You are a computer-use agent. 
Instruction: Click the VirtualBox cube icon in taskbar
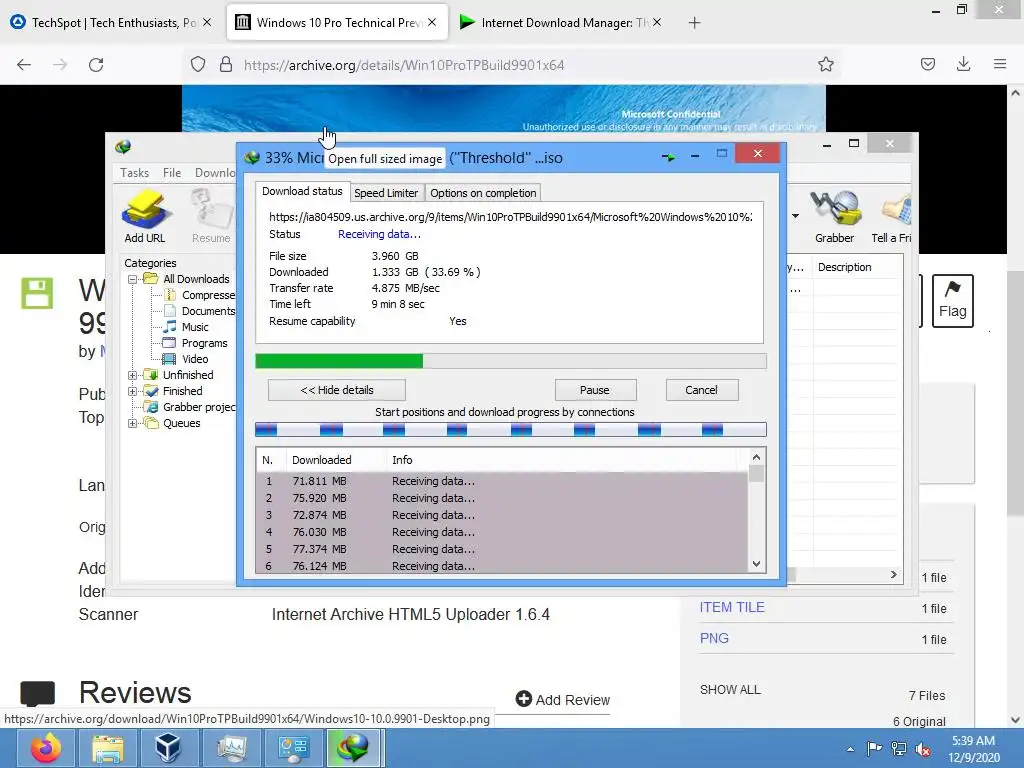[x=168, y=748]
